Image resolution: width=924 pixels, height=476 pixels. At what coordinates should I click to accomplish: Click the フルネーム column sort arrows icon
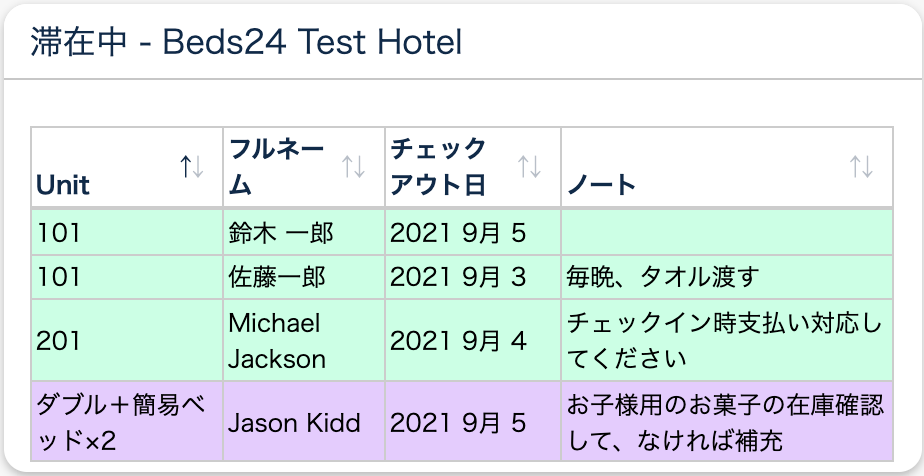[x=353, y=167]
